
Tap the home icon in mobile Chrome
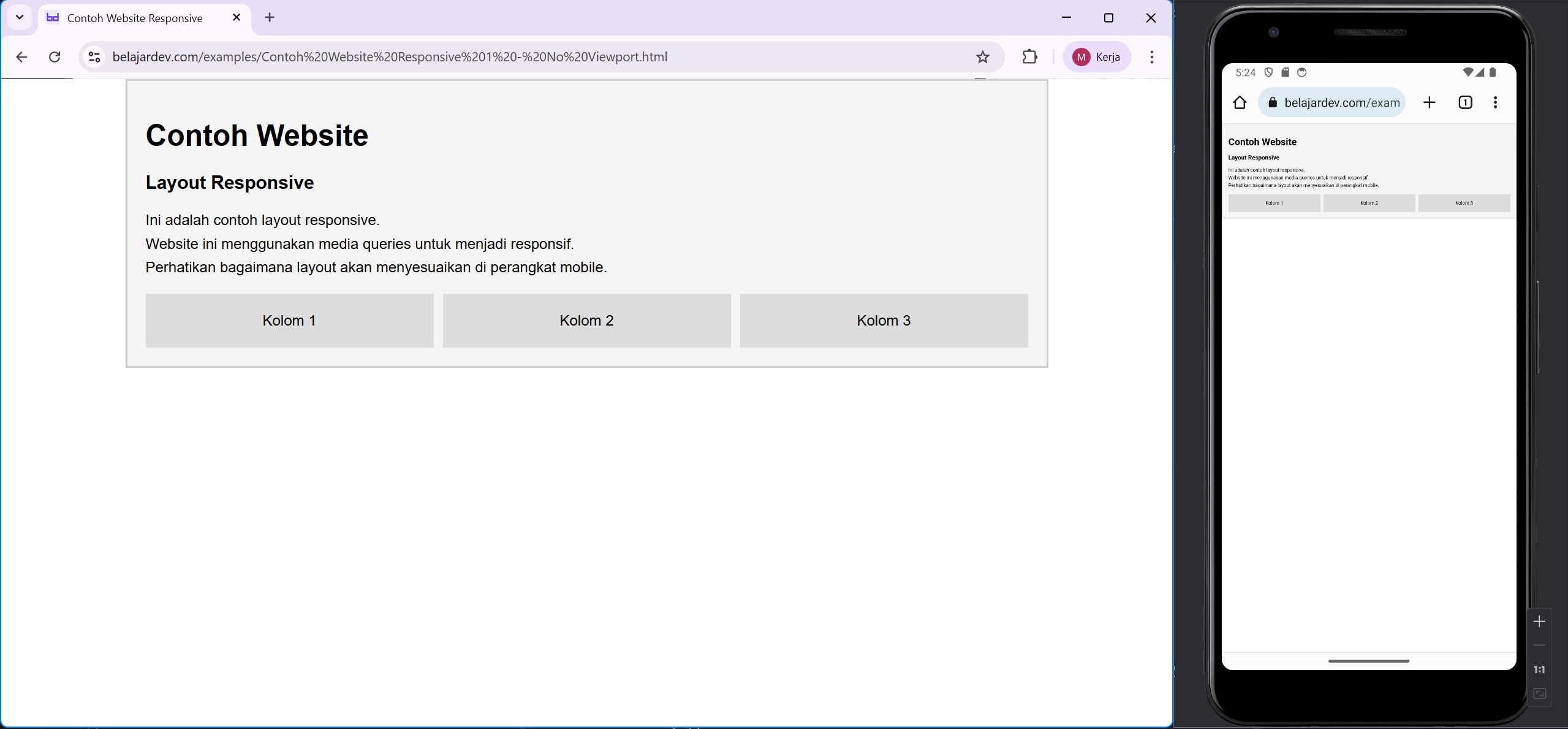1240,102
